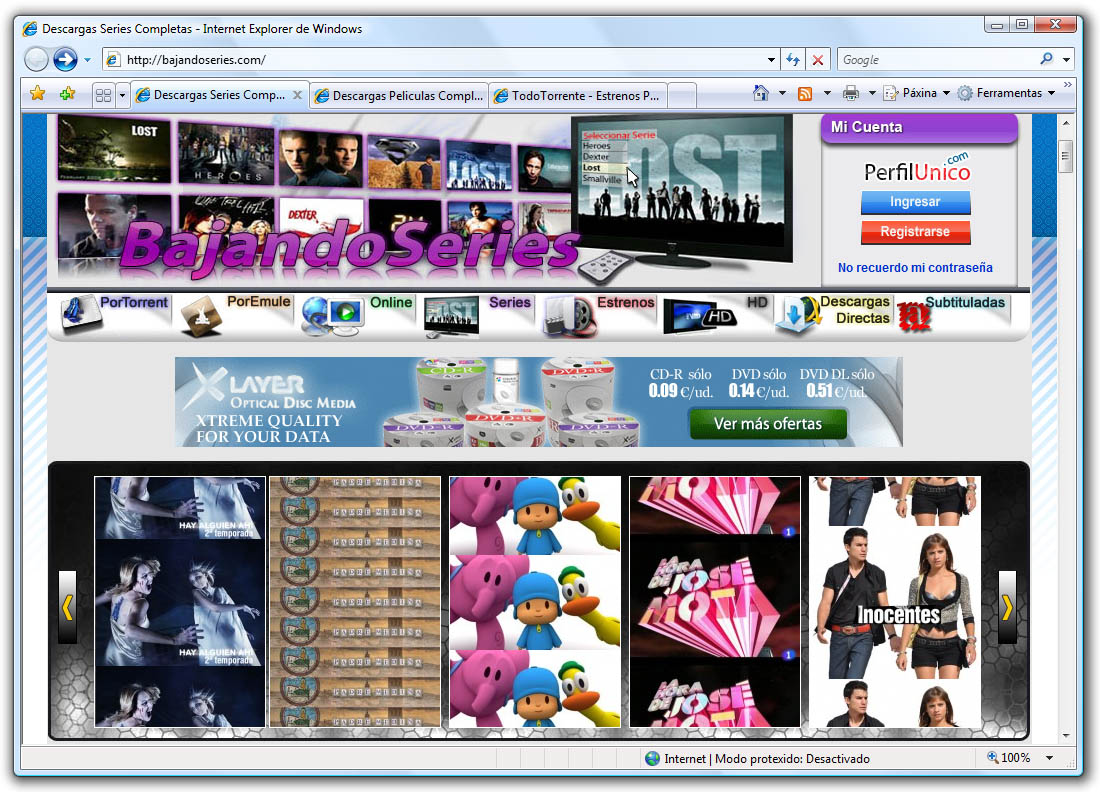Go to the Home page icon
The height and width of the screenshot is (792, 1100).
760,93
